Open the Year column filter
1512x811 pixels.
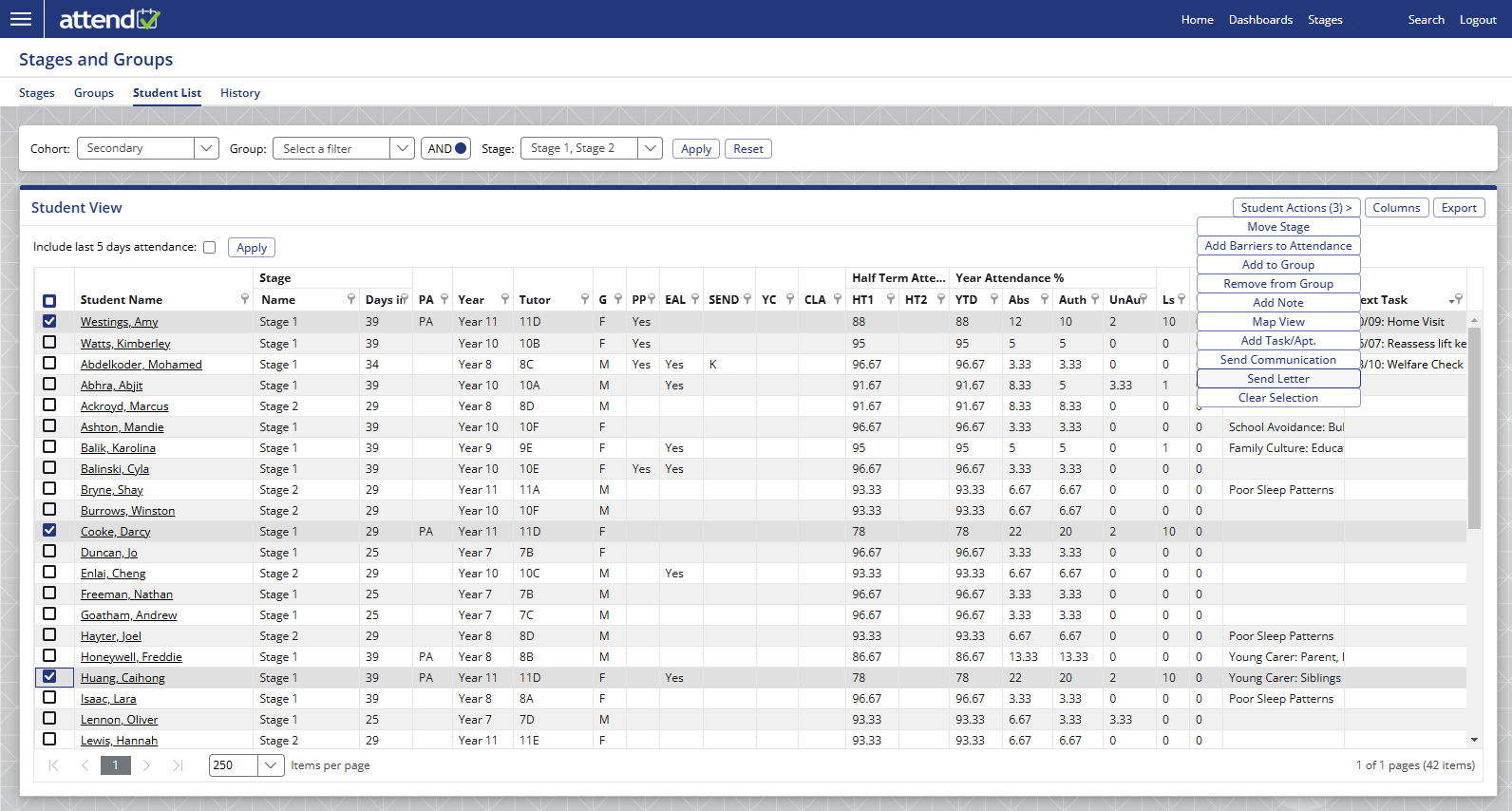point(505,299)
